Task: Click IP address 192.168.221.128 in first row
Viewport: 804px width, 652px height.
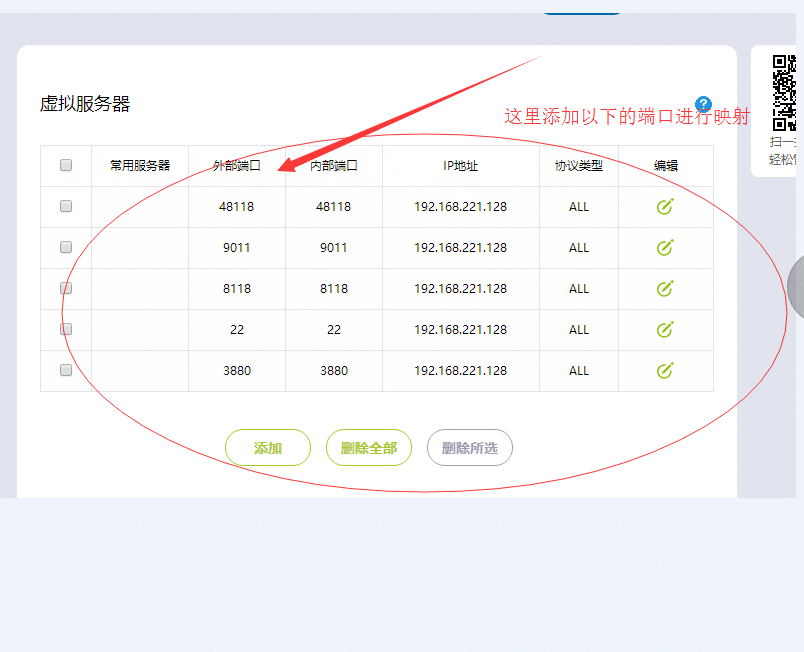Action: click(x=460, y=206)
